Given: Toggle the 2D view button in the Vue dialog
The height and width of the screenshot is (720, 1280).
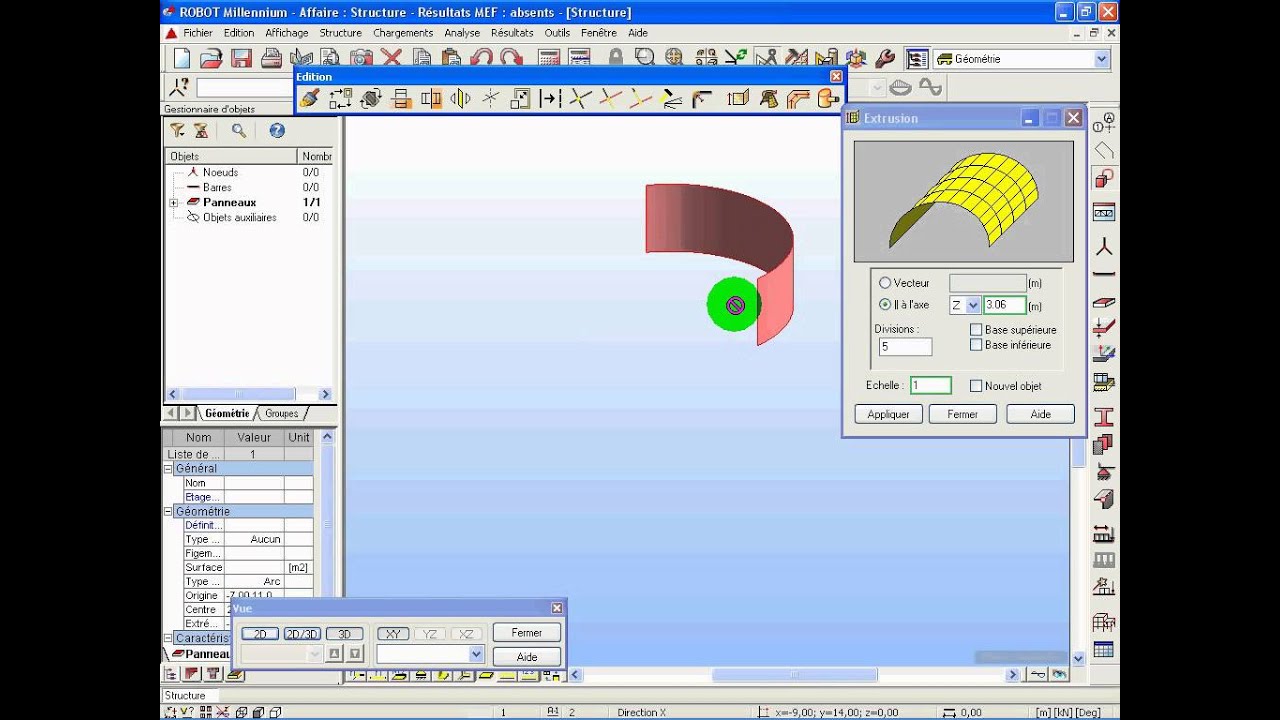Looking at the screenshot, I should pos(260,634).
